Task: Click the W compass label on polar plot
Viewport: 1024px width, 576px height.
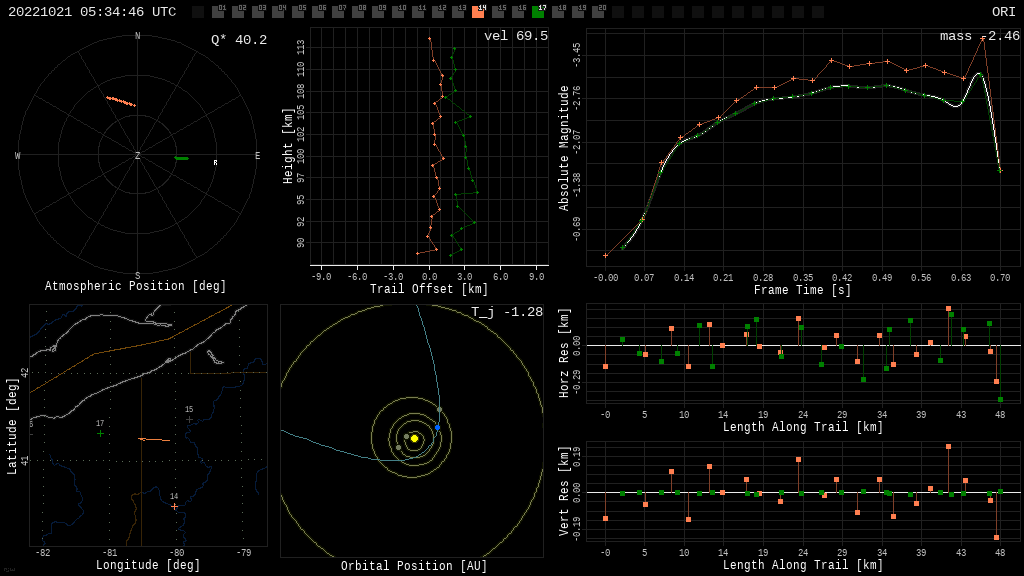Action: (18, 155)
